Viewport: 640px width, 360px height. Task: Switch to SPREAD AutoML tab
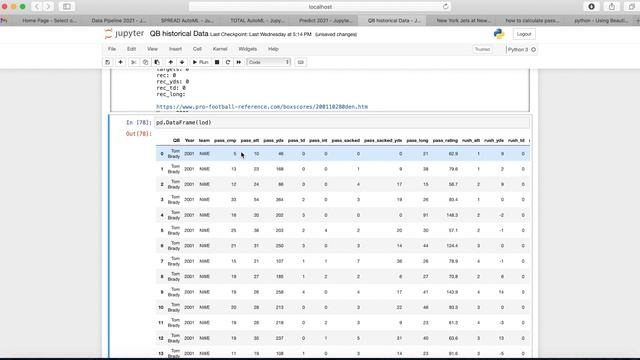[187, 20]
